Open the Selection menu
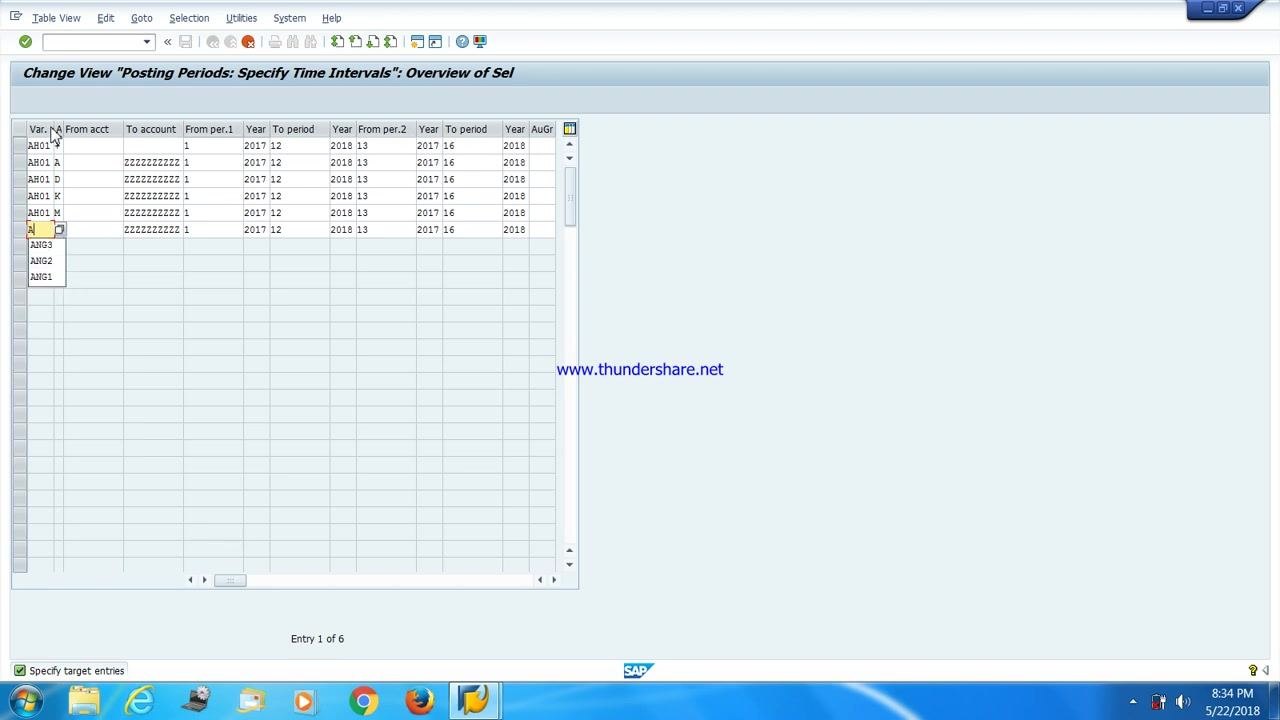The width and height of the screenshot is (1280, 720). coord(189,18)
